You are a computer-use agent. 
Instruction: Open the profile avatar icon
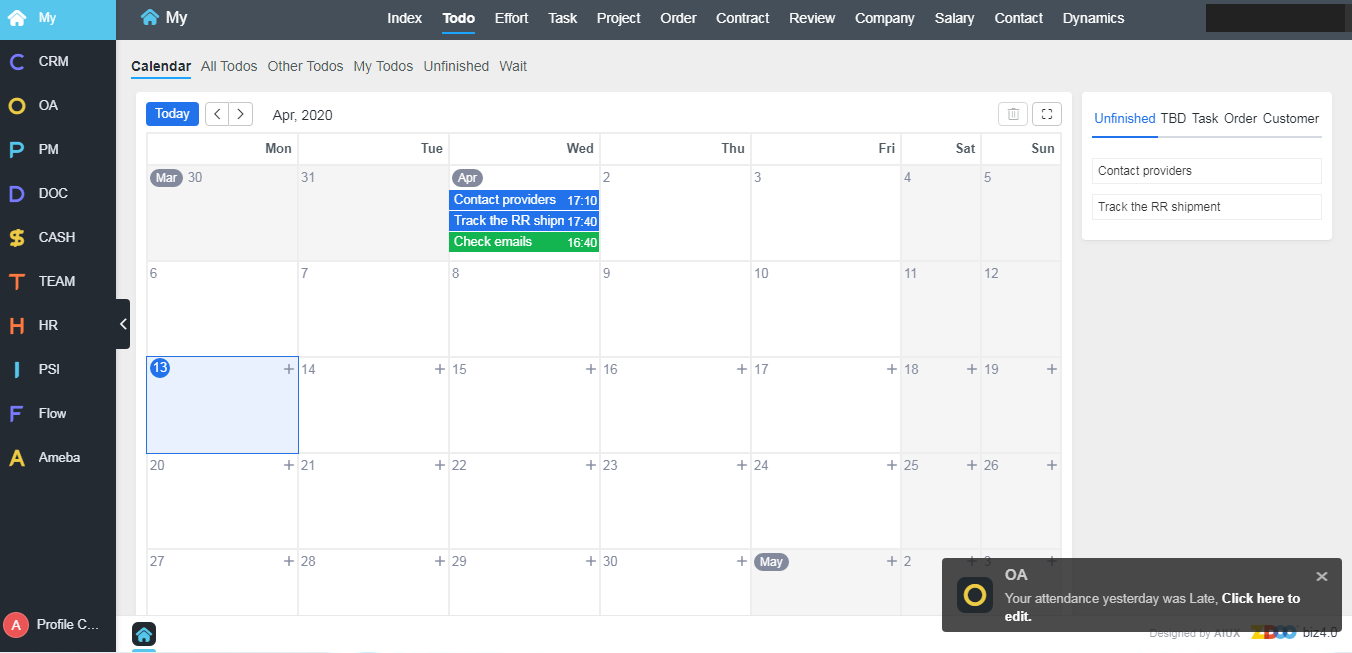16,625
